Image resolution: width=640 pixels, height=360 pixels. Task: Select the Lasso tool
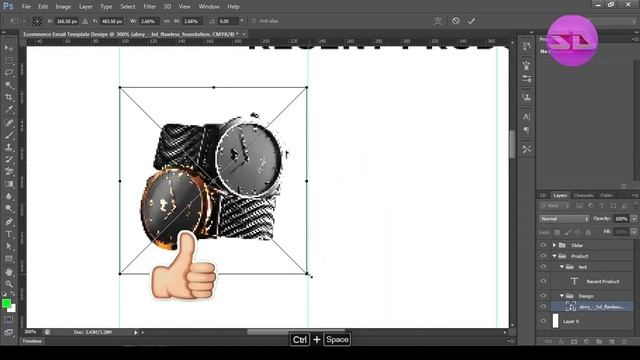point(9,73)
